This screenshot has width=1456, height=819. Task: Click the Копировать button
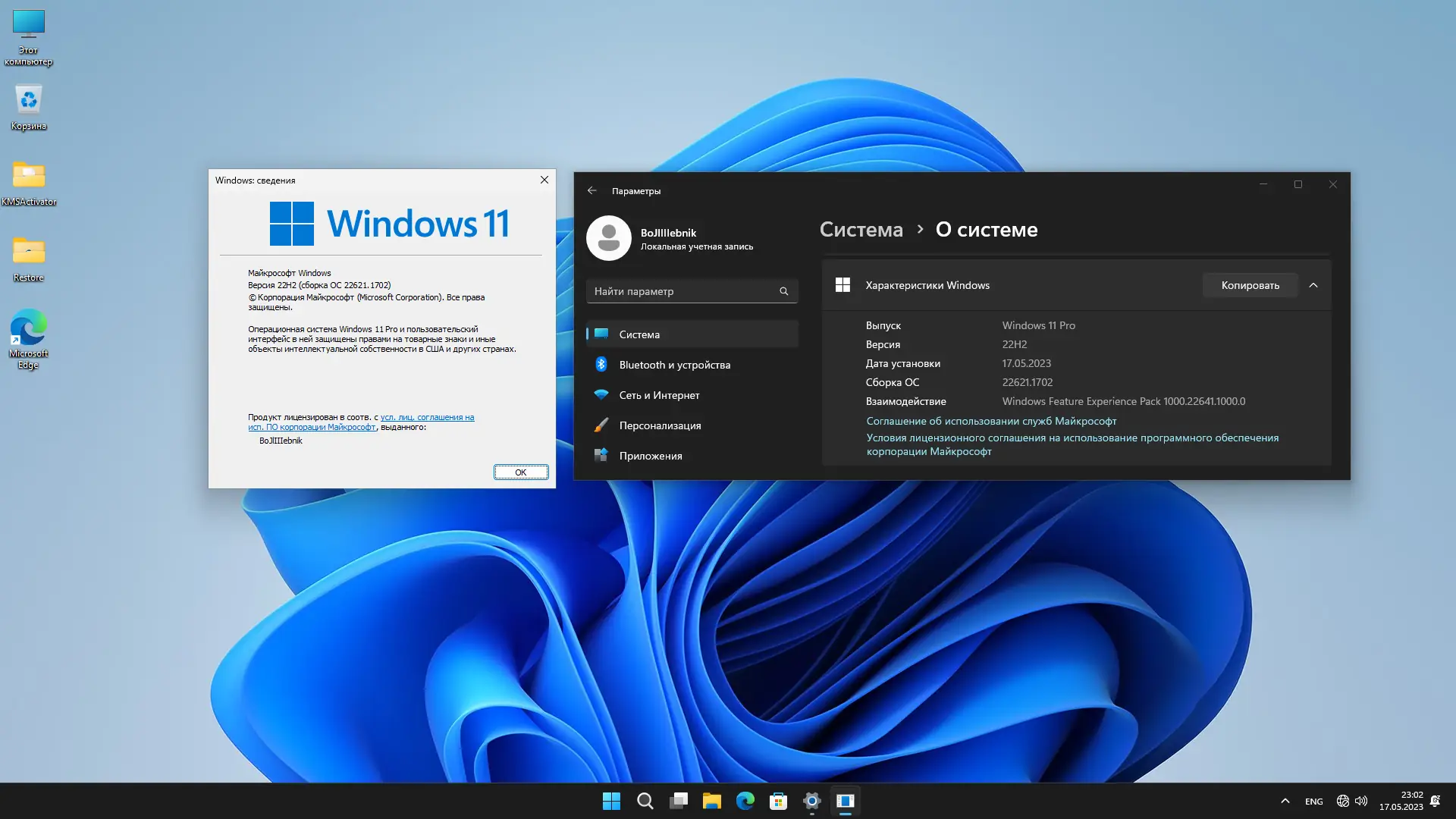[1250, 285]
